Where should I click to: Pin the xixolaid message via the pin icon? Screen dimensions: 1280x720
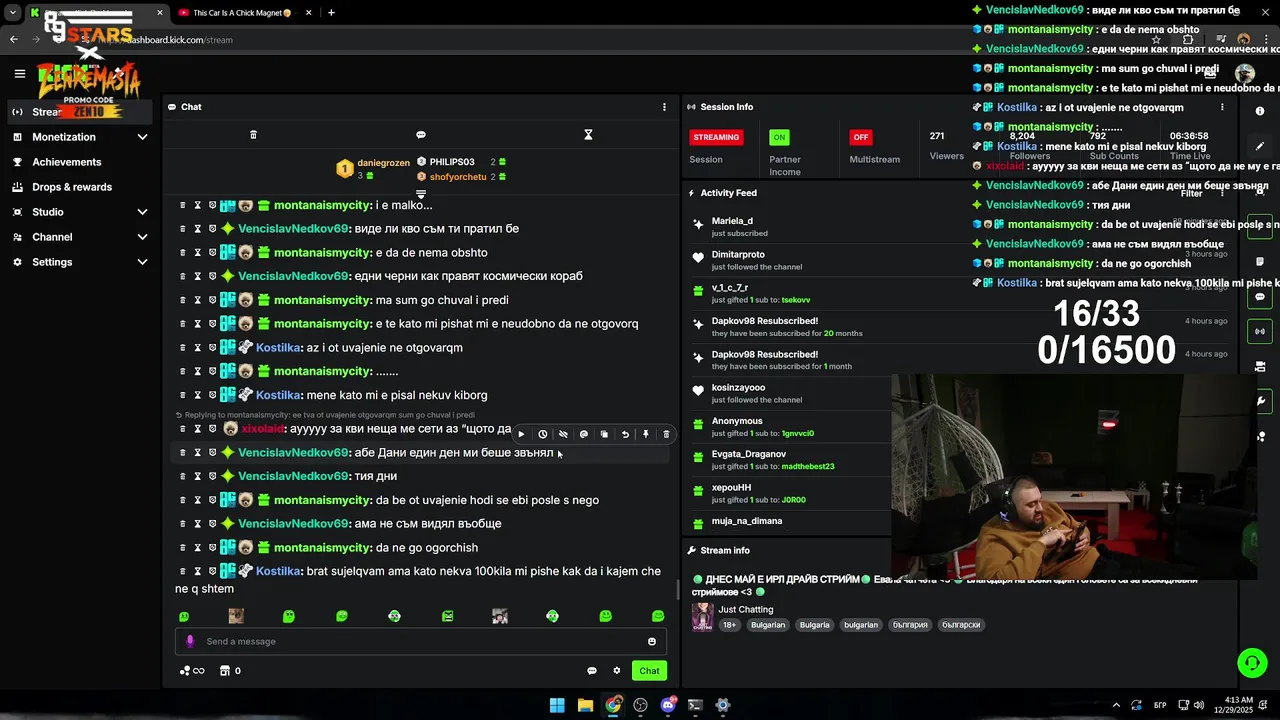pos(646,434)
